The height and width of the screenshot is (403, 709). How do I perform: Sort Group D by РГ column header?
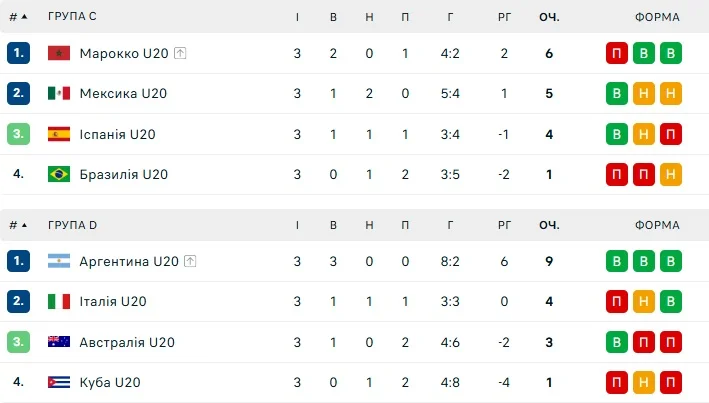[504, 225]
